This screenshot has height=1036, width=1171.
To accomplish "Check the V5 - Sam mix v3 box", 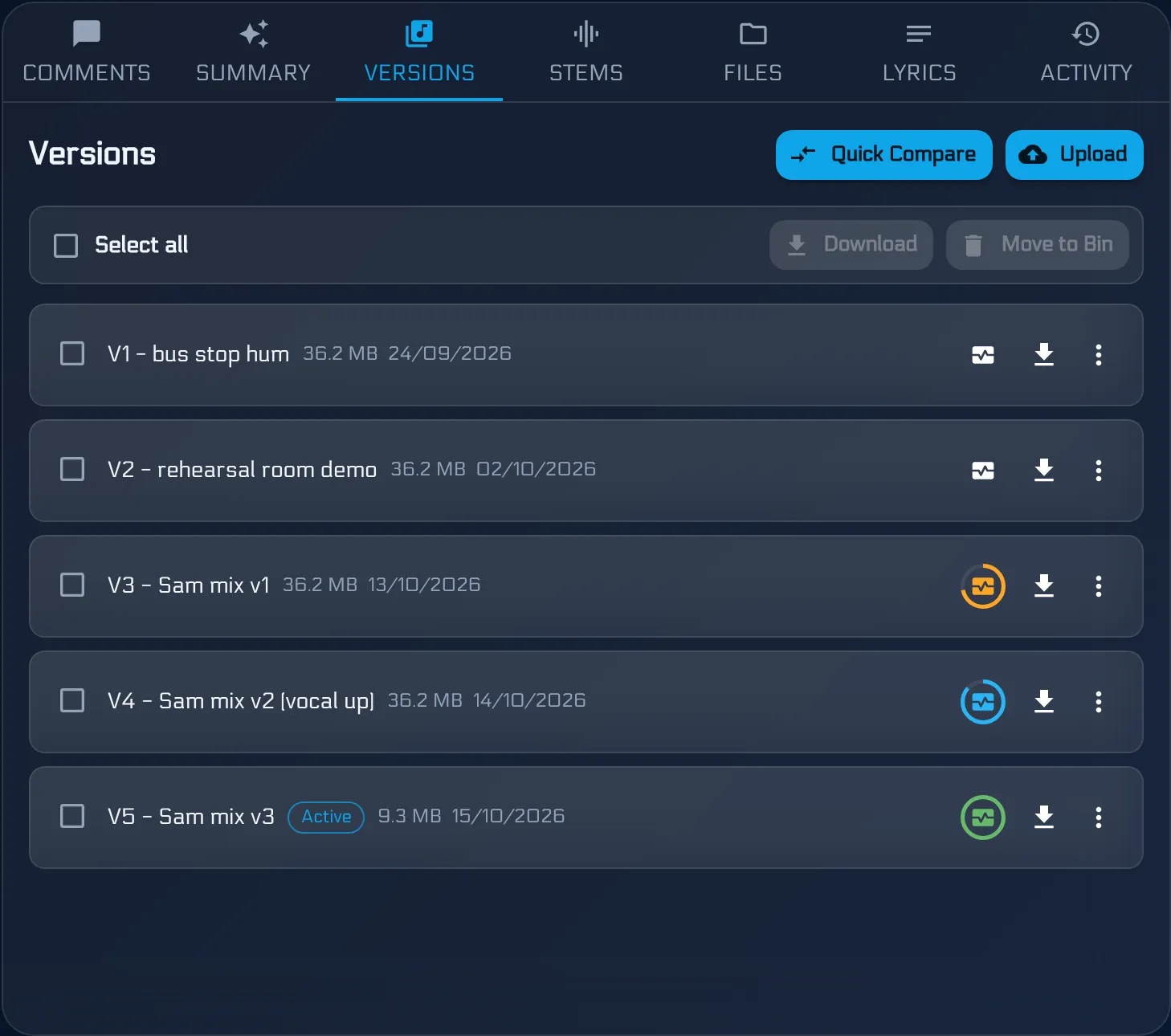I will (72, 816).
